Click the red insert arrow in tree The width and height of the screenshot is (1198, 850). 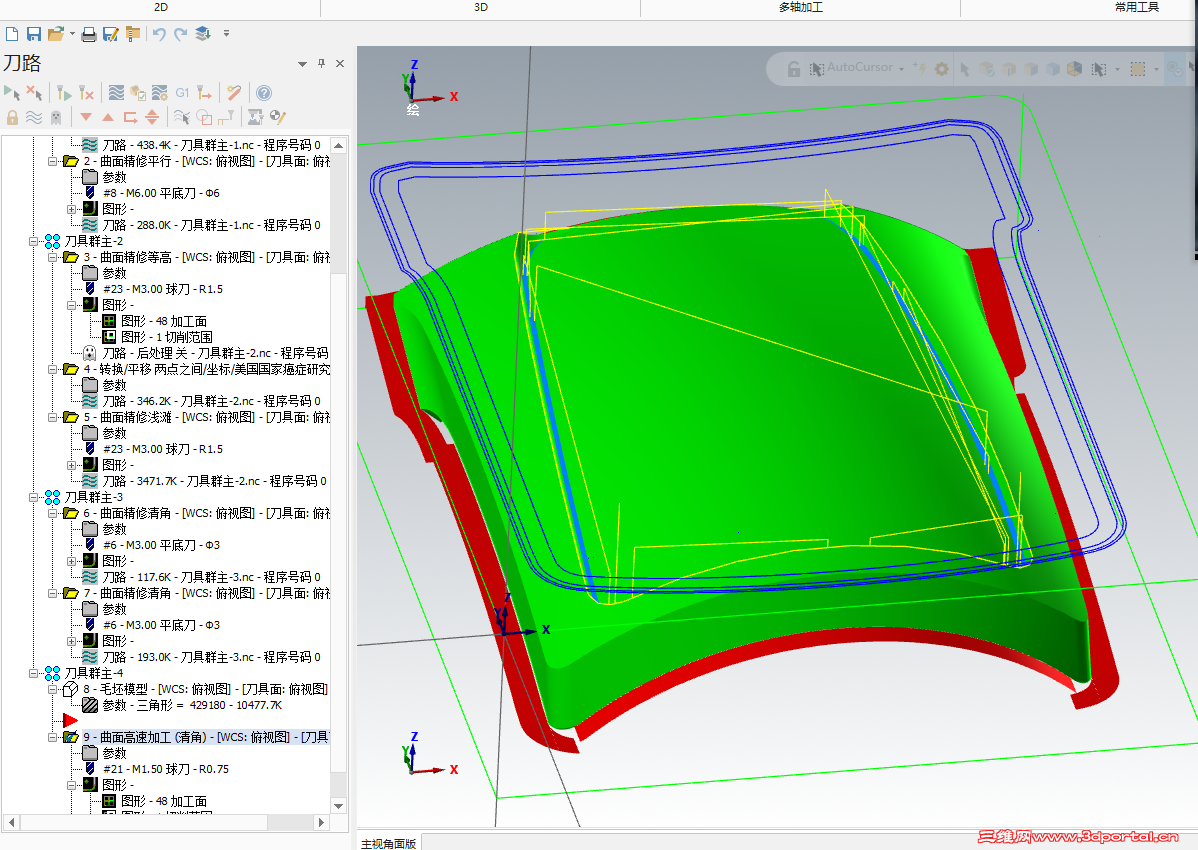click(70, 720)
